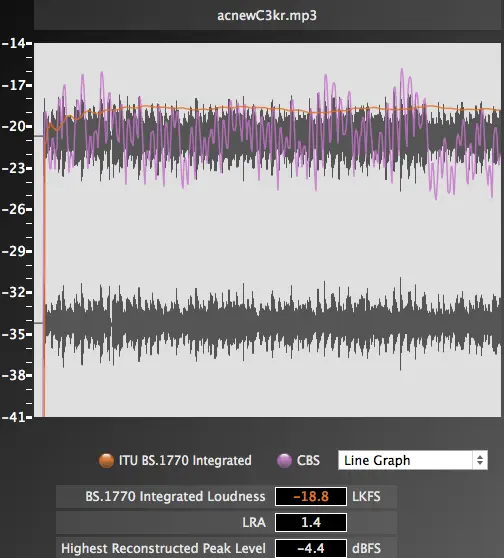Click the Highest Reconstructed Peak Level label
This screenshot has height=558, width=504.
[163, 548]
